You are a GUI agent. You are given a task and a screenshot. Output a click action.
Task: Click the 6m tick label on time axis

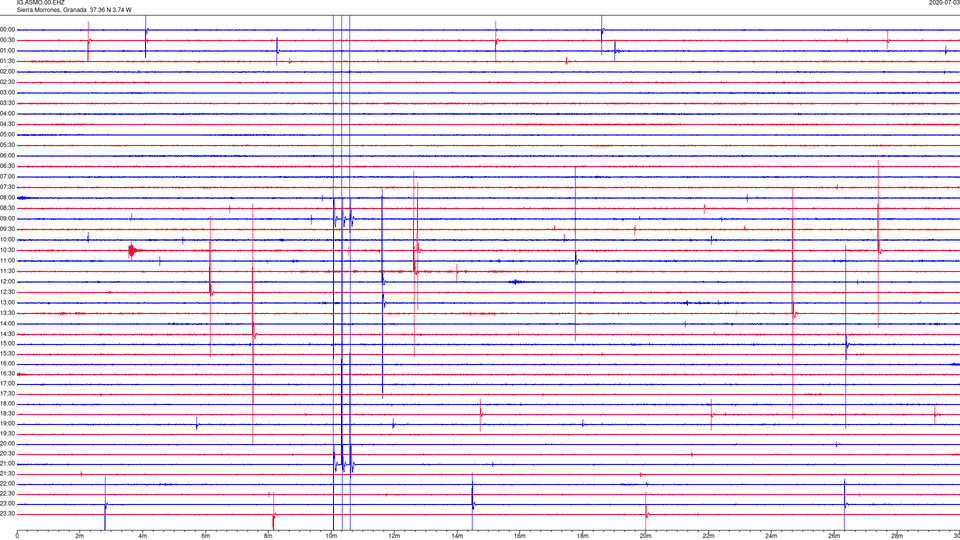pyautogui.click(x=205, y=536)
